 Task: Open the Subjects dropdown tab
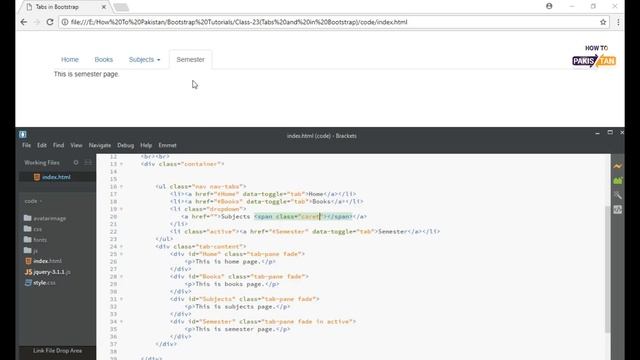(144, 60)
